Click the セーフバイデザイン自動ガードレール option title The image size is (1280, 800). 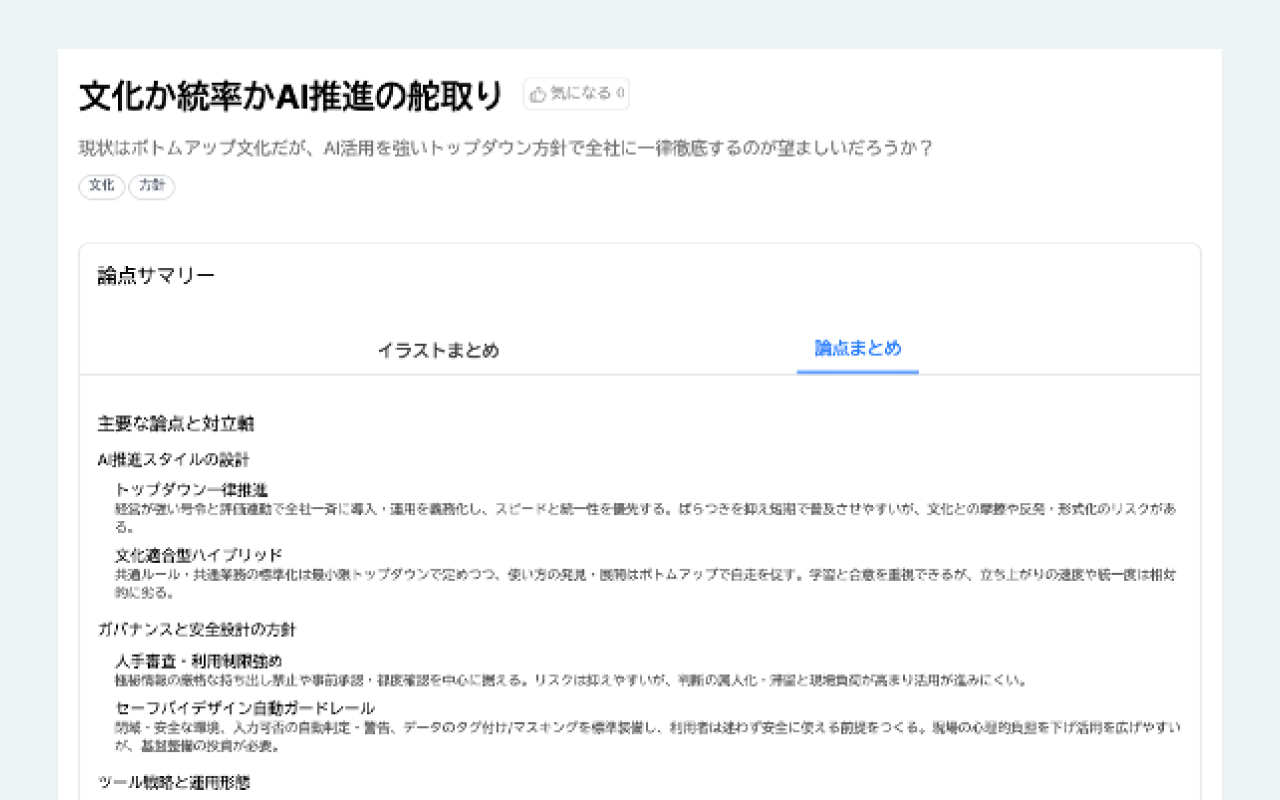point(245,708)
